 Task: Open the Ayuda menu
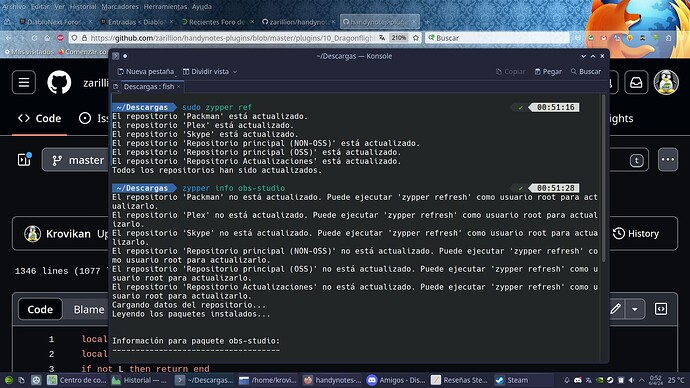202,7
